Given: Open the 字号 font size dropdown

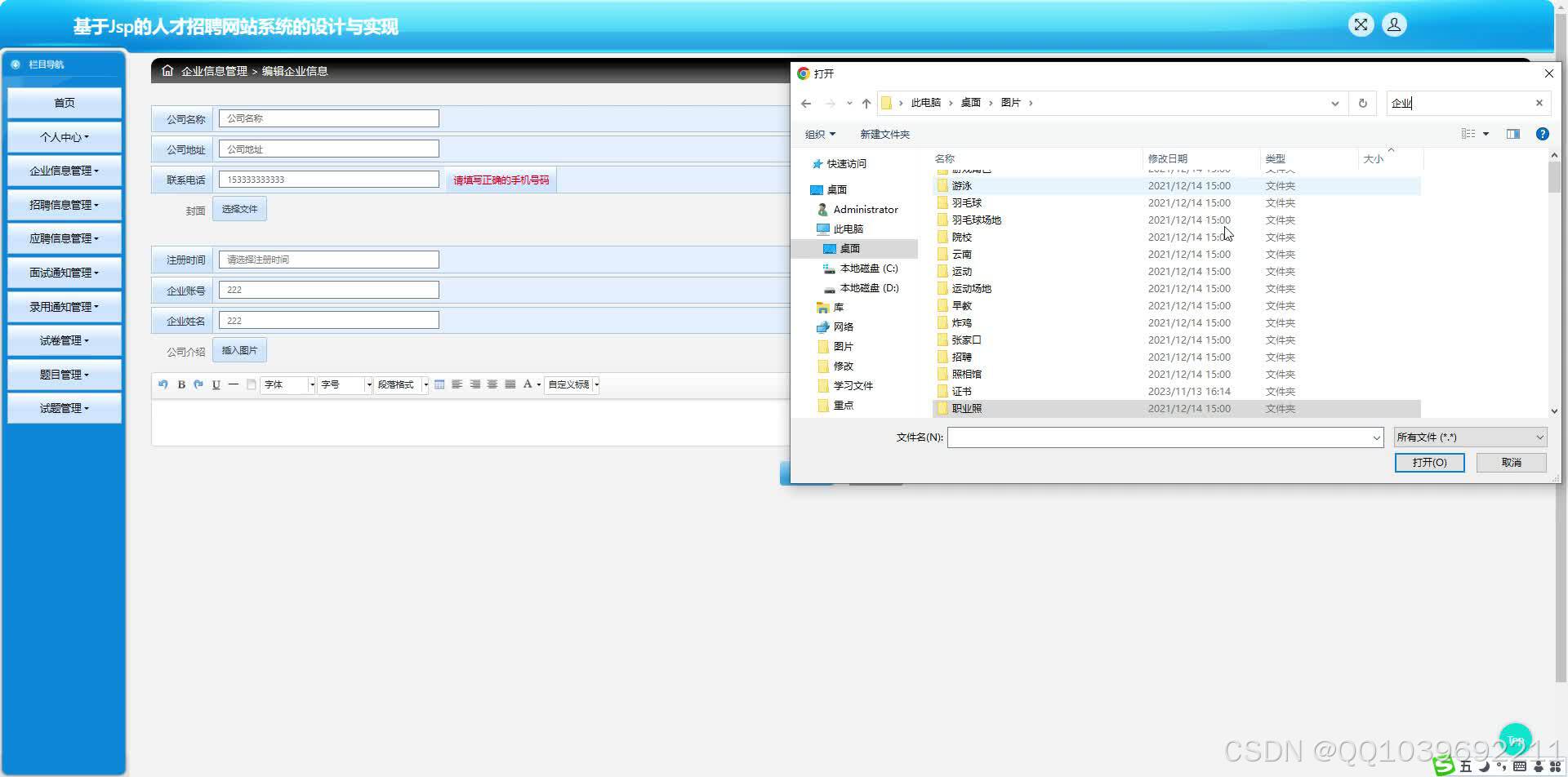Looking at the screenshot, I should click(x=345, y=384).
